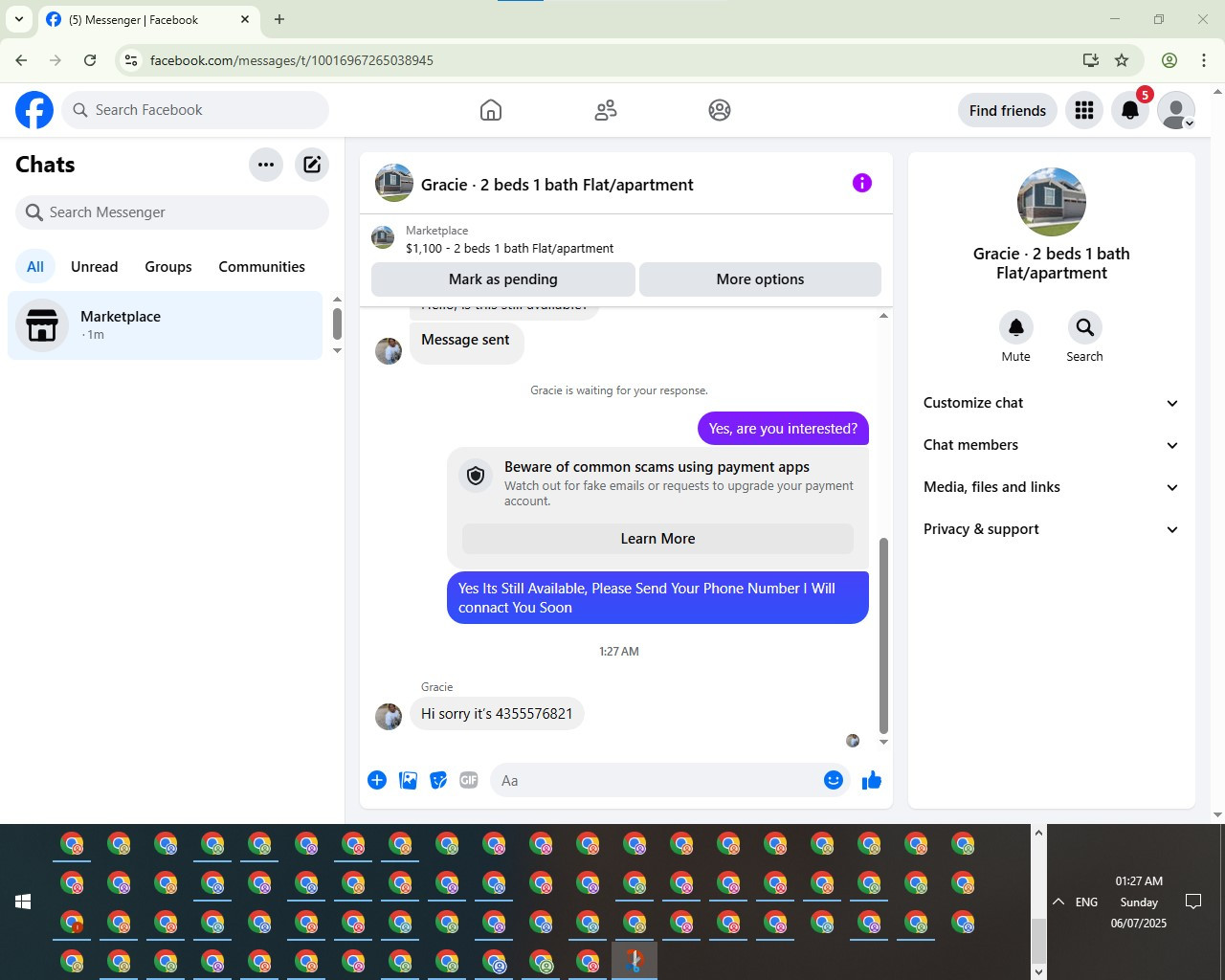Bookmark this page with the star icon
Screen dimensions: 1225x980
pos(1122,60)
